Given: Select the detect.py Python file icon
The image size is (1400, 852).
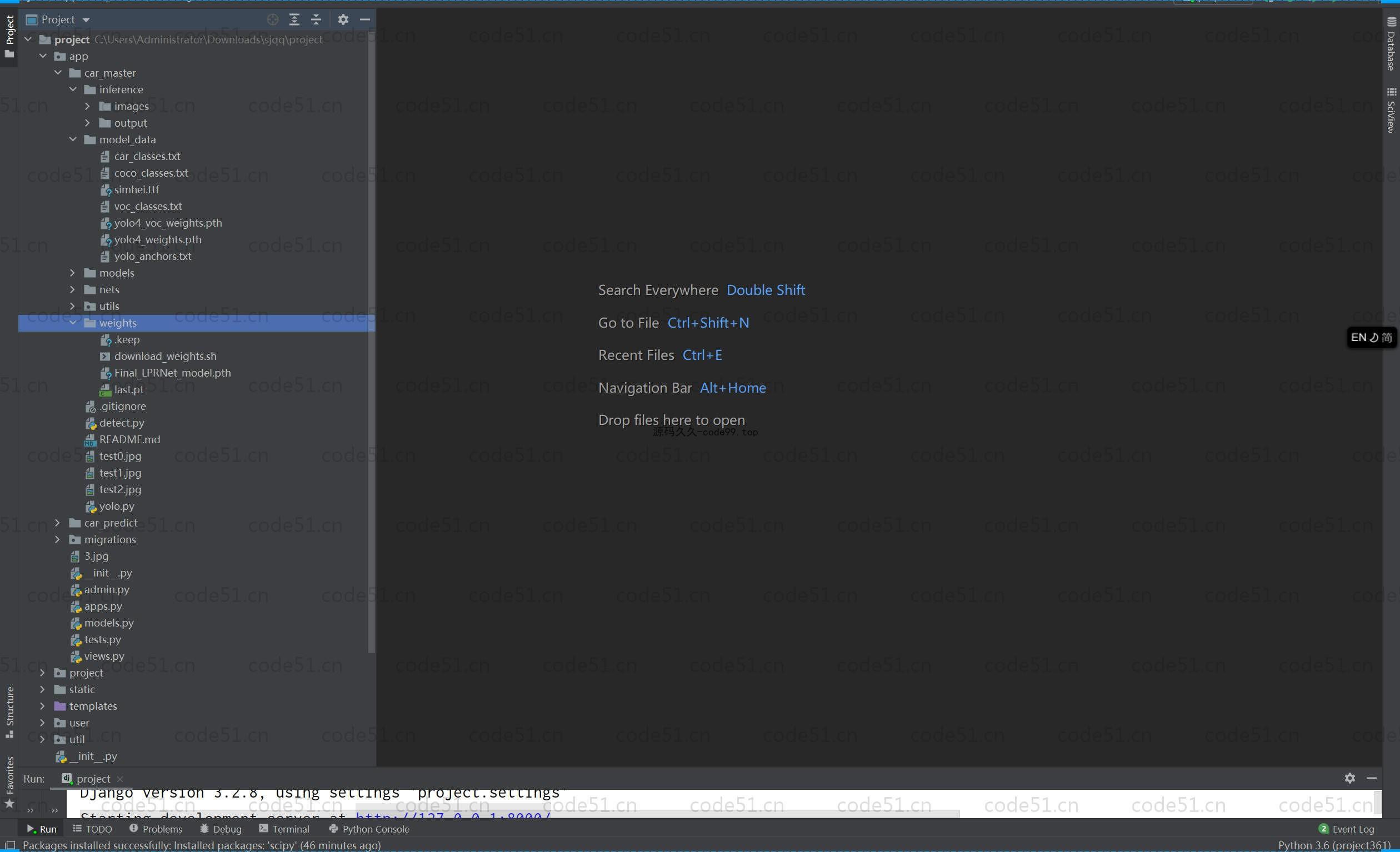Looking at the screenshot, I should [x=91, y=423].
